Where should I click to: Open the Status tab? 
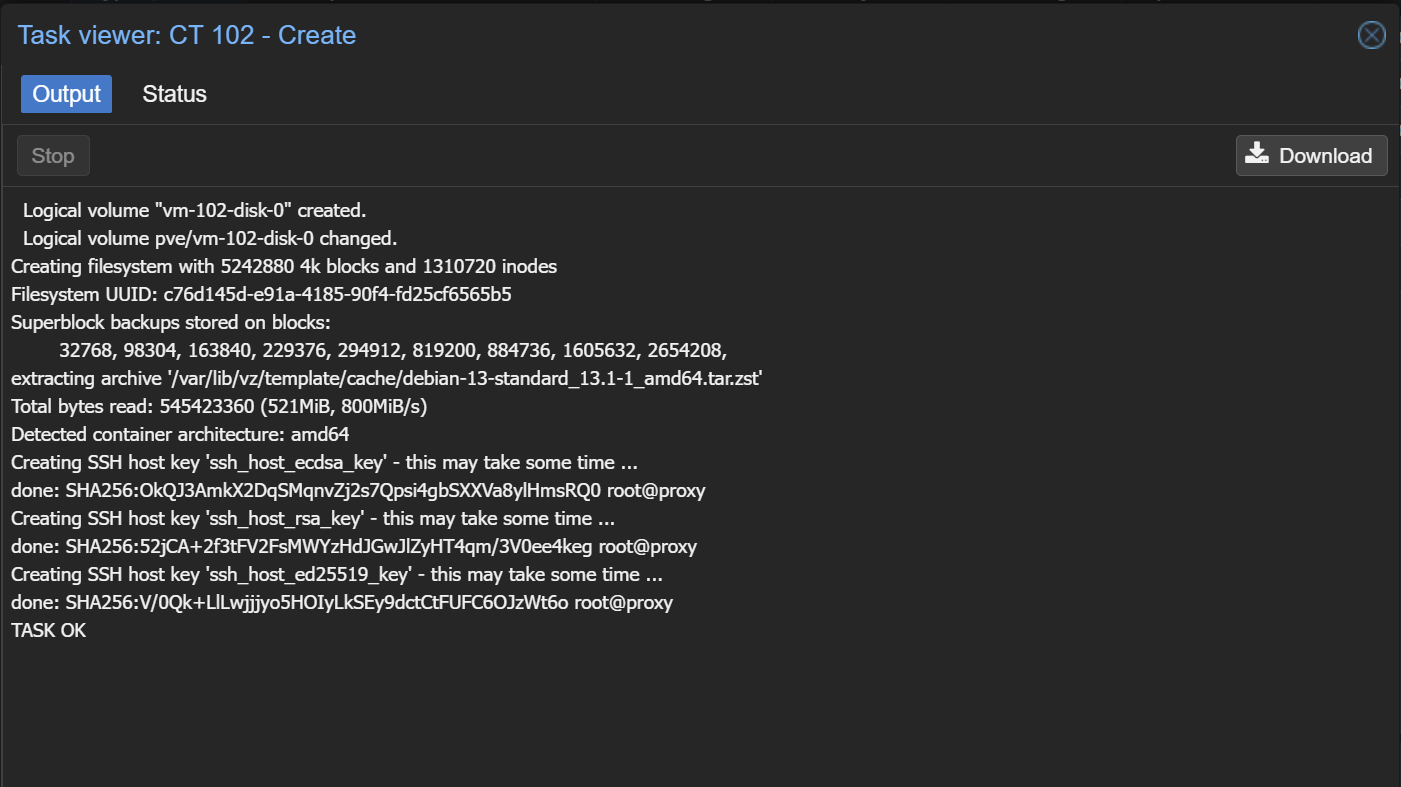pos(174,94)
